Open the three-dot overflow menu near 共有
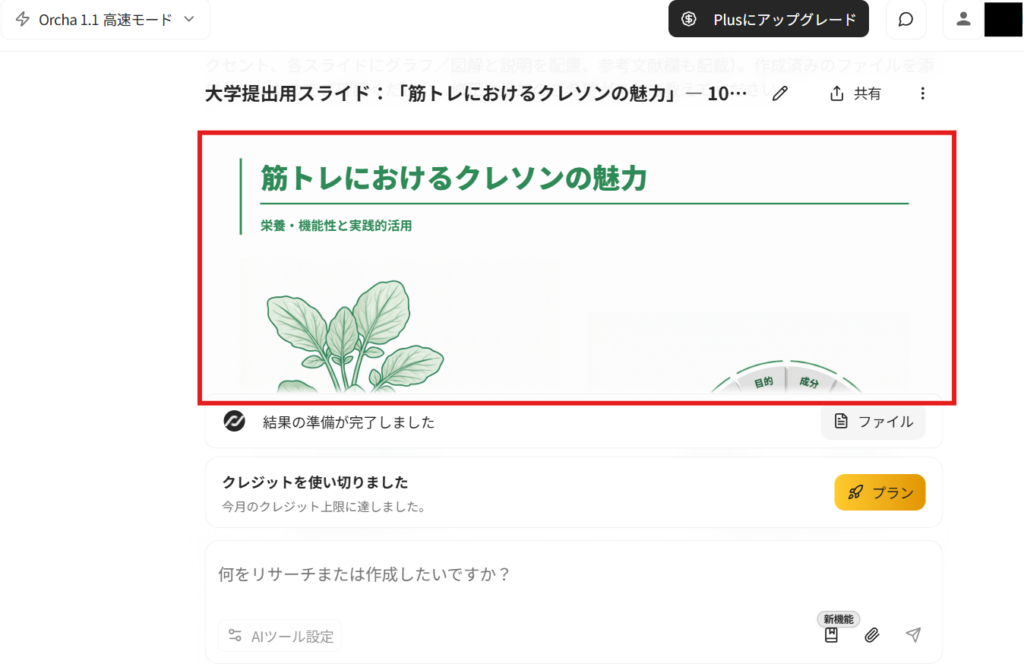The width and height of the screenshot is (1024, 664). [x=922, y=93]
